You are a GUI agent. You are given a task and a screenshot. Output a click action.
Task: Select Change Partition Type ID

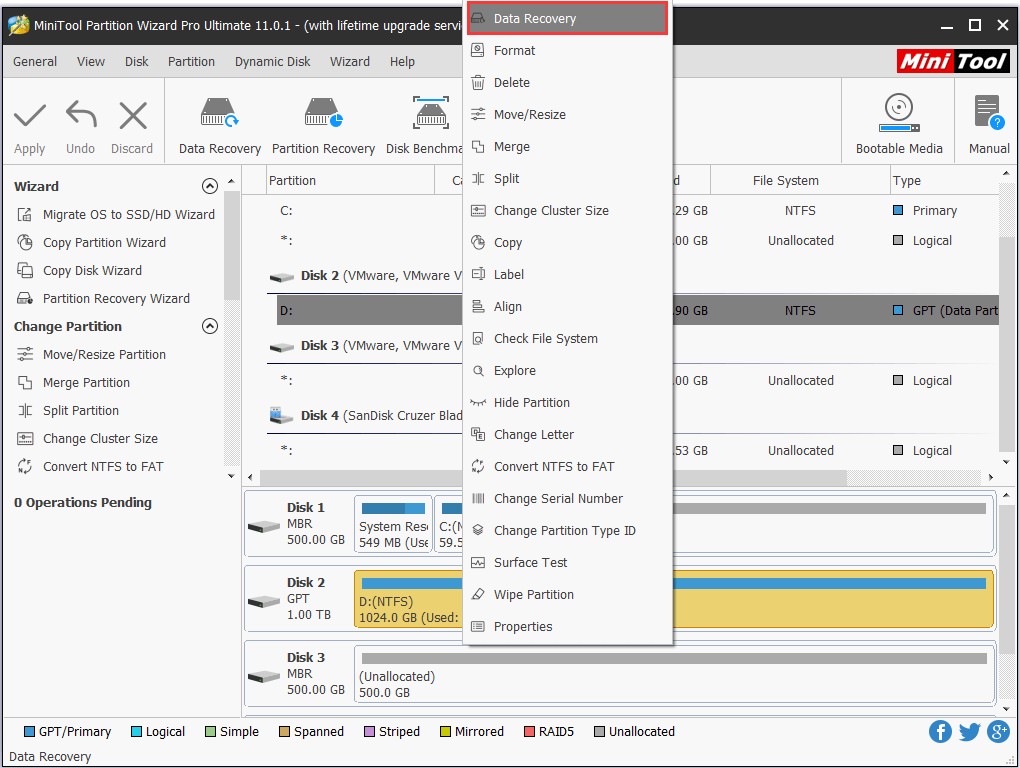[567, 531]
